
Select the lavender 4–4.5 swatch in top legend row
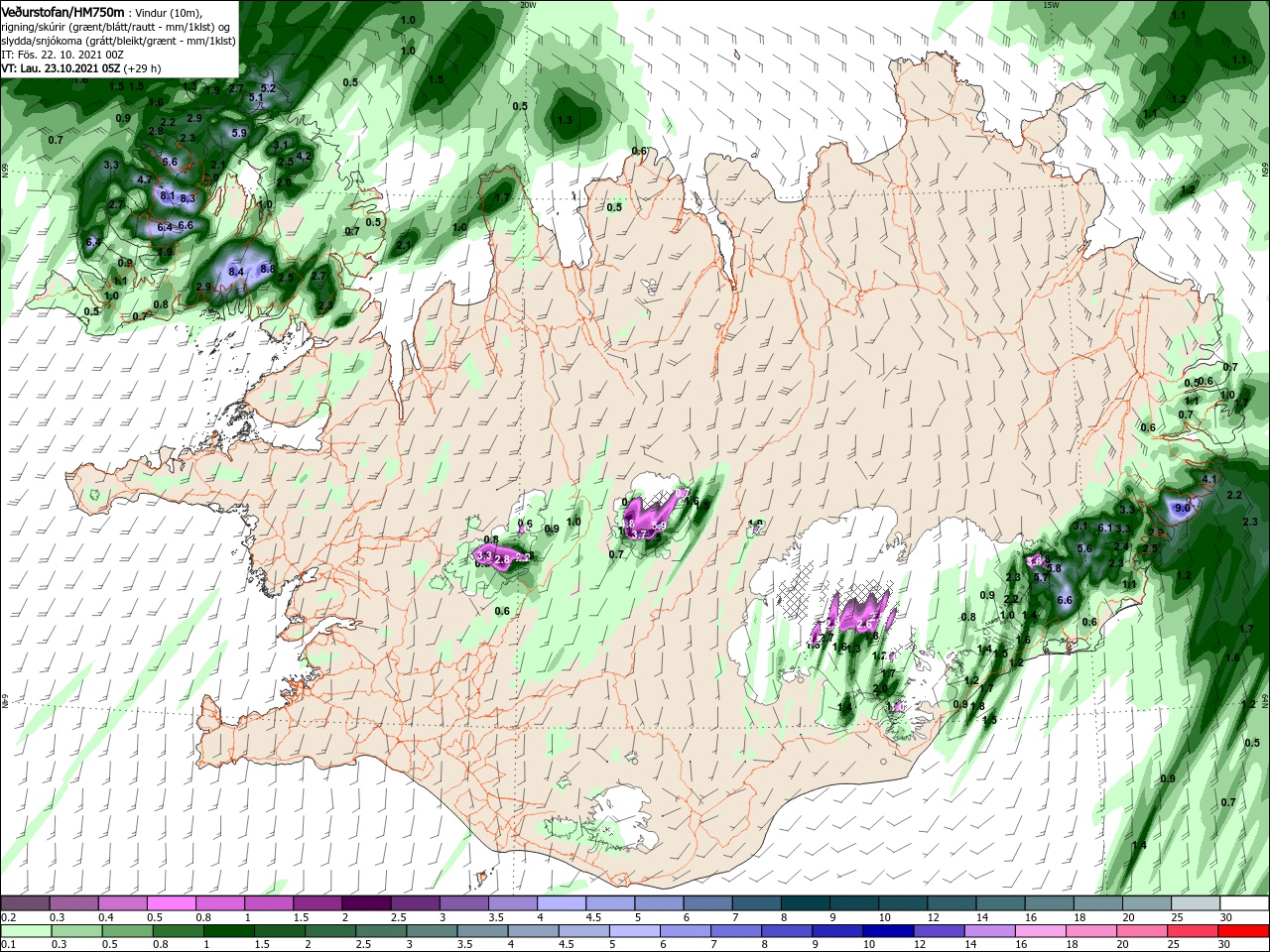561,903
